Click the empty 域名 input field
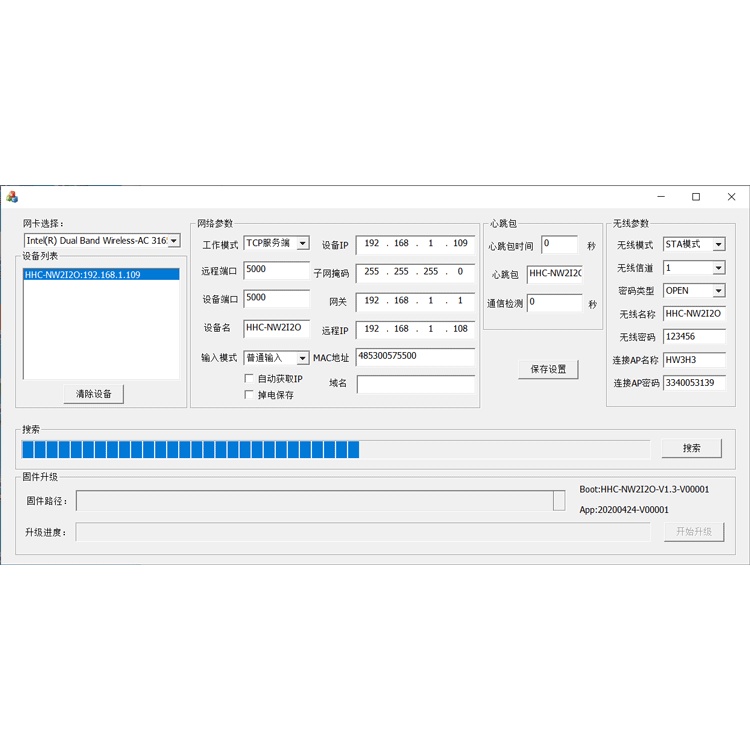 (x=415, y=384)
